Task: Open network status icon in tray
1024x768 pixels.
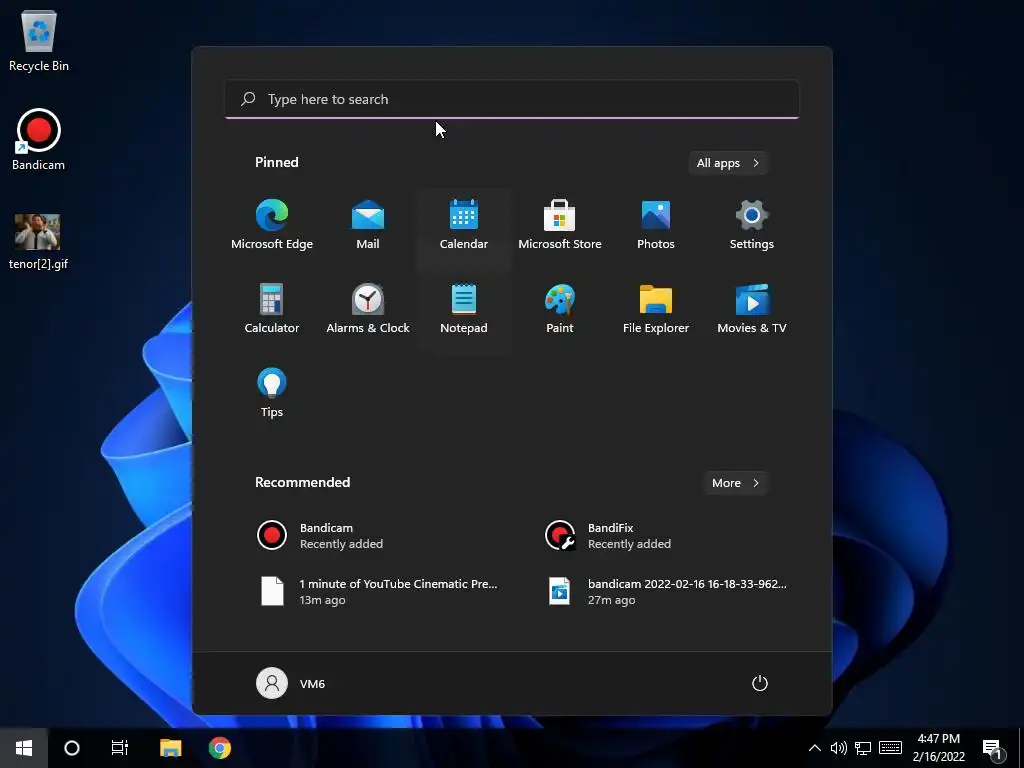Action: tap(863, 748)
